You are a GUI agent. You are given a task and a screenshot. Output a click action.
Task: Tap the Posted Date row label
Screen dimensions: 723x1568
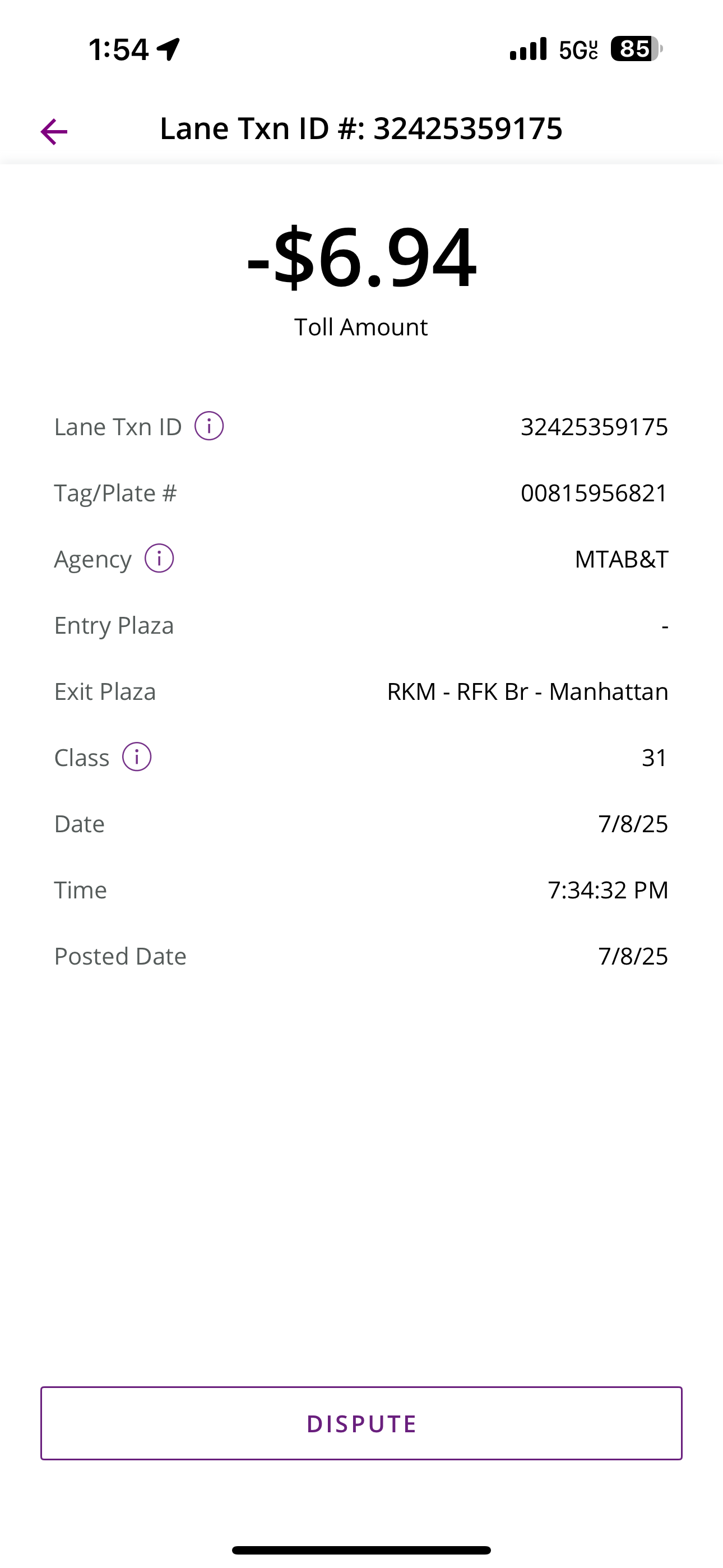(121, 956)
